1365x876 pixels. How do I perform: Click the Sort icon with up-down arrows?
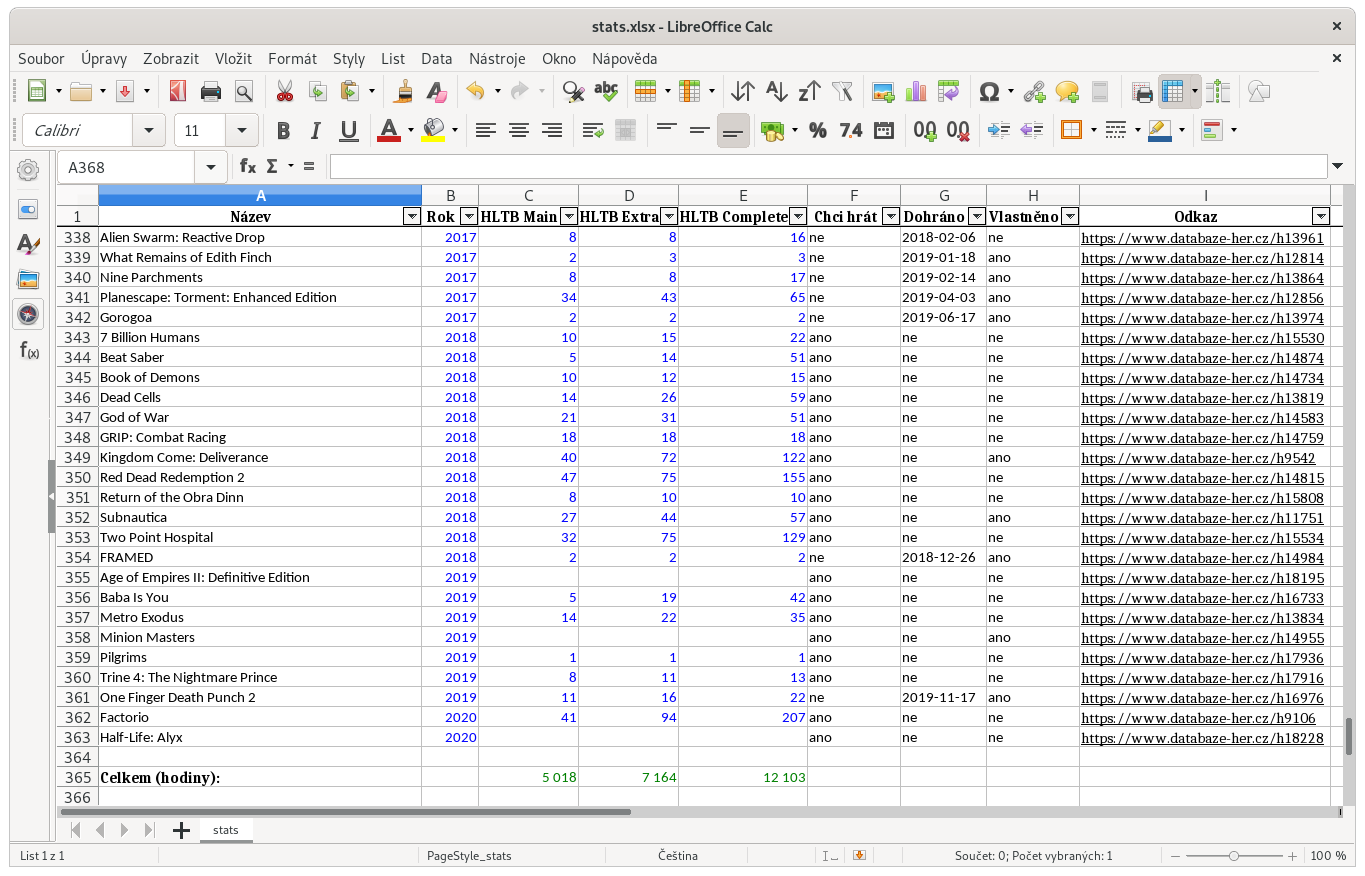click(x=742, y=92)
